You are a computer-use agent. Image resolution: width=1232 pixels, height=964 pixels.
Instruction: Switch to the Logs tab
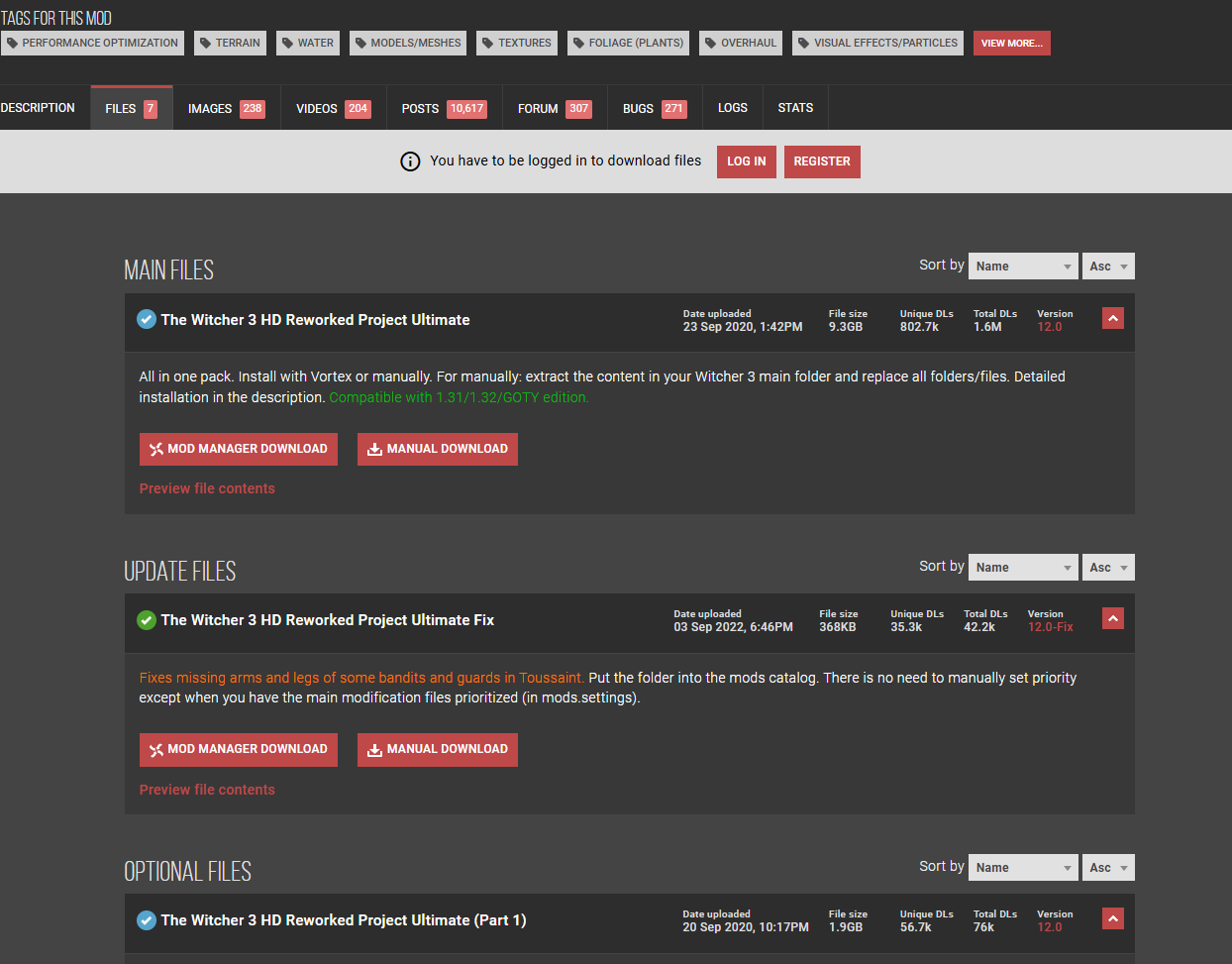(x=733, y=108)
